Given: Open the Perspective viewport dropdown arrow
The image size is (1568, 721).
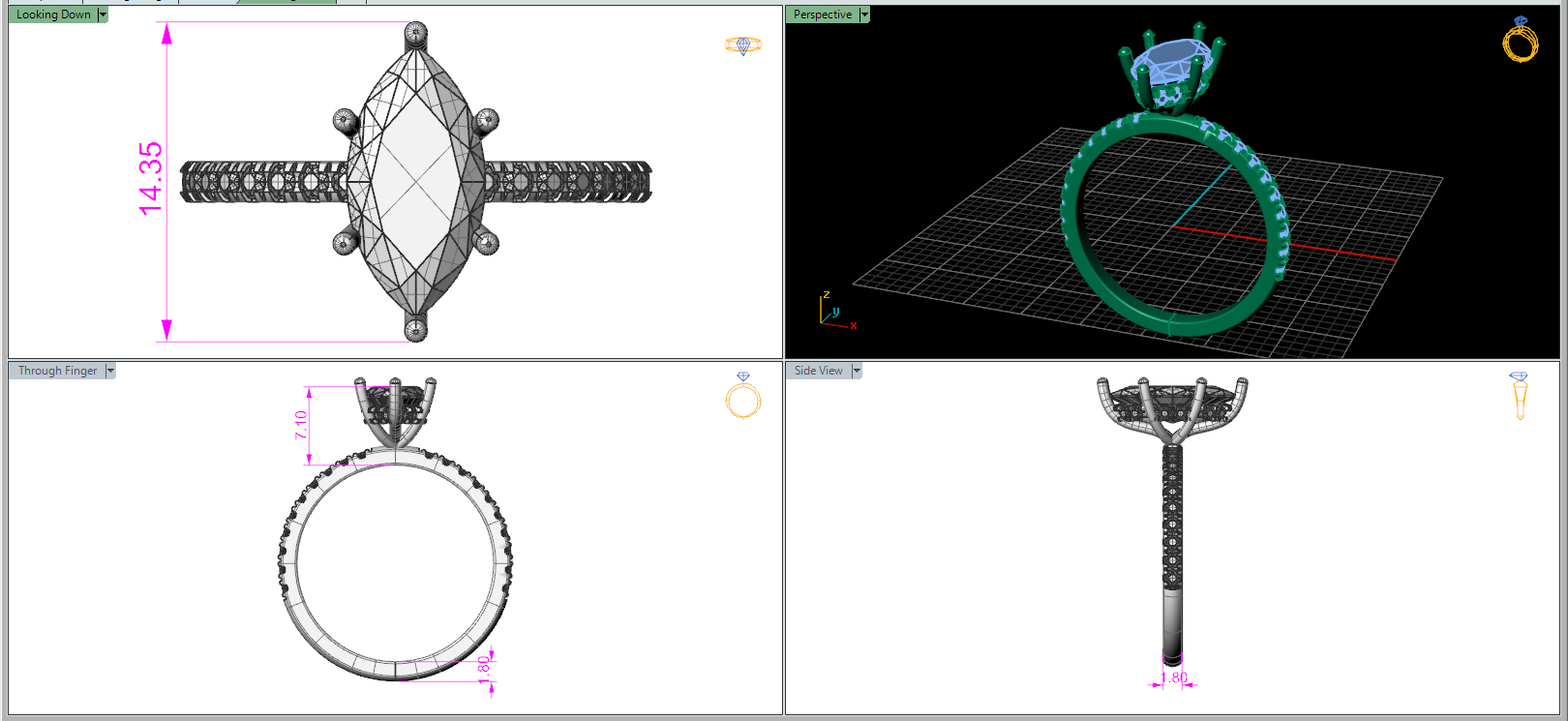Looking at the screenshot, I should [x=864, y=15].
